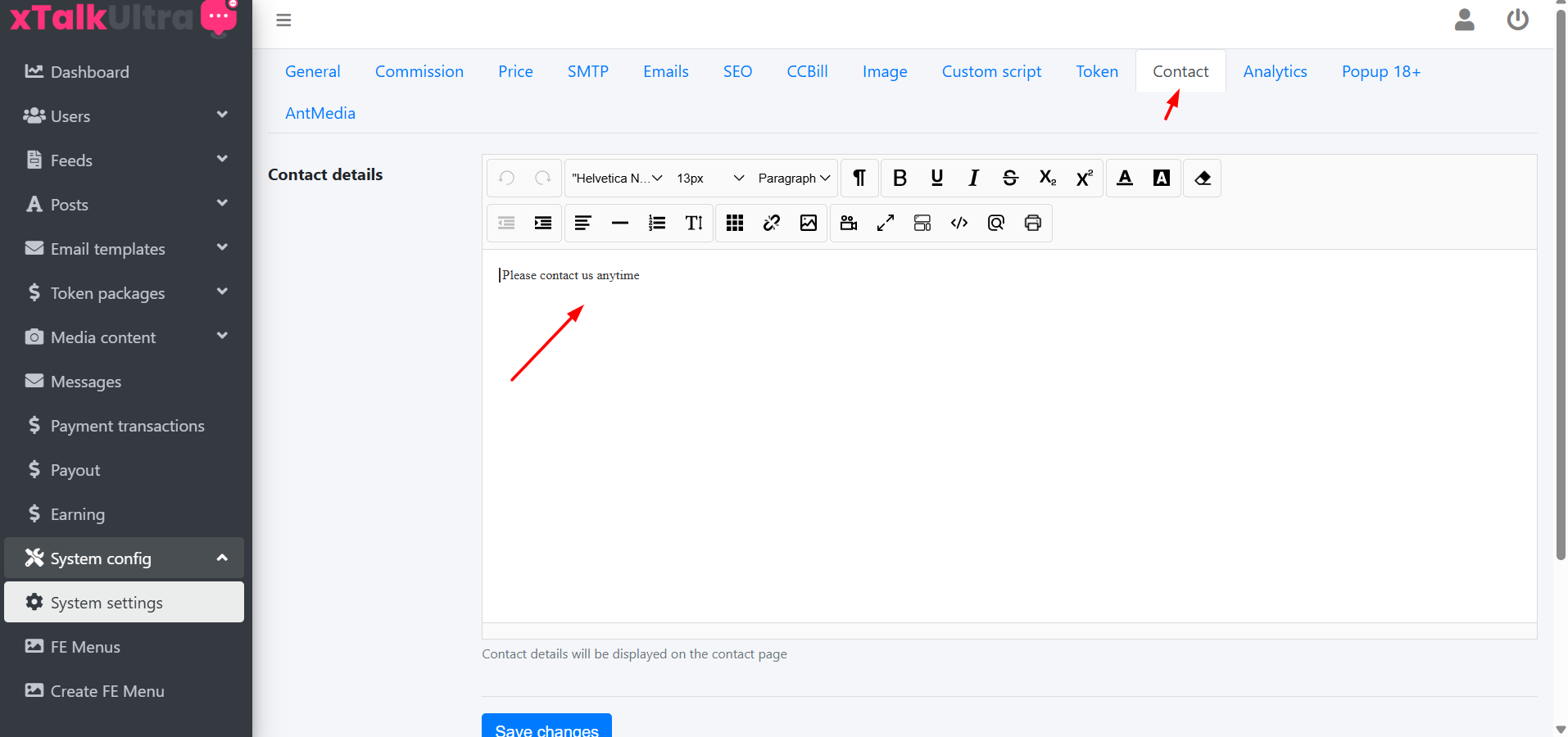
Task: Click the print icon in toolbar
Action: click(x=1033, y=223)
